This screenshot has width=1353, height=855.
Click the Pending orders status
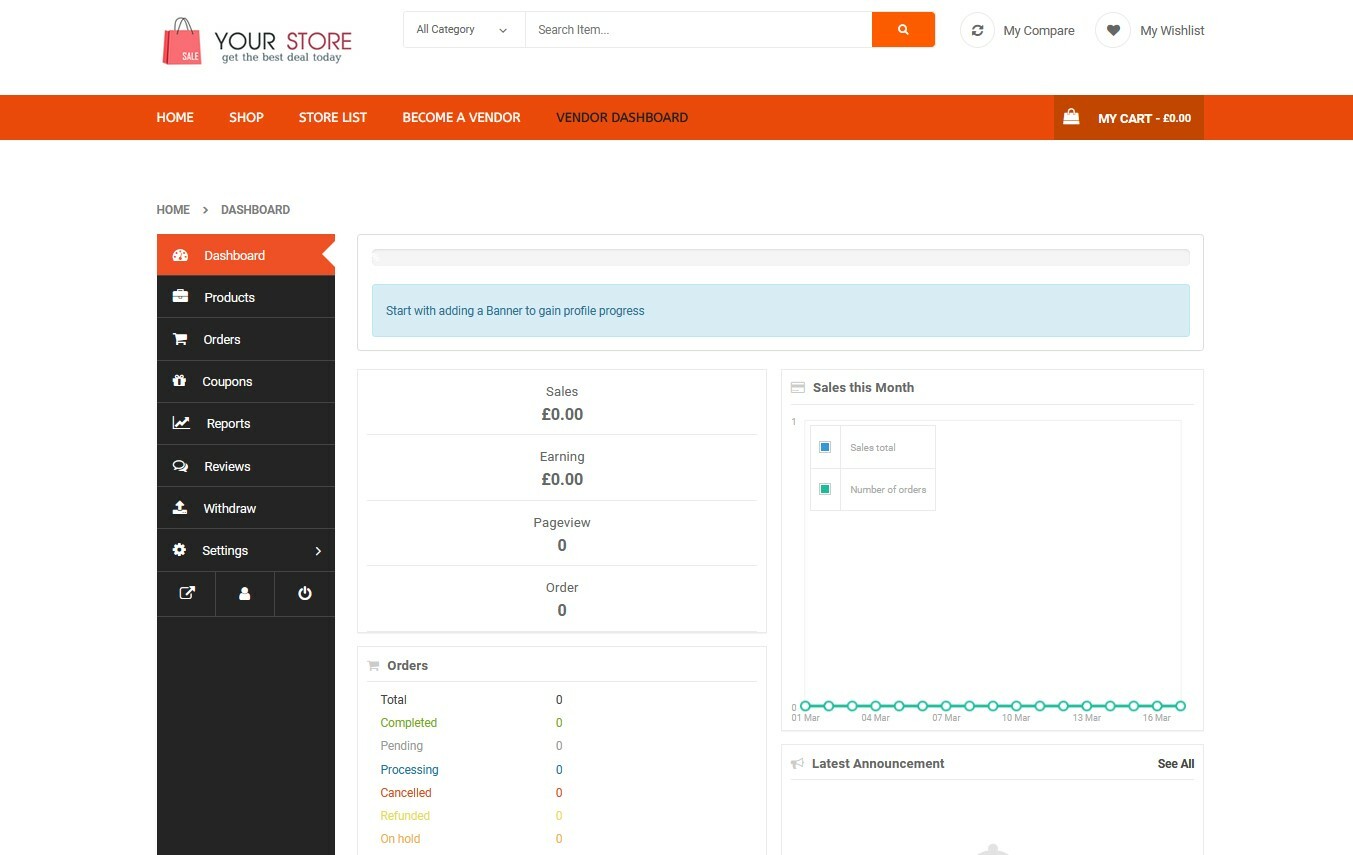point(402,746)
